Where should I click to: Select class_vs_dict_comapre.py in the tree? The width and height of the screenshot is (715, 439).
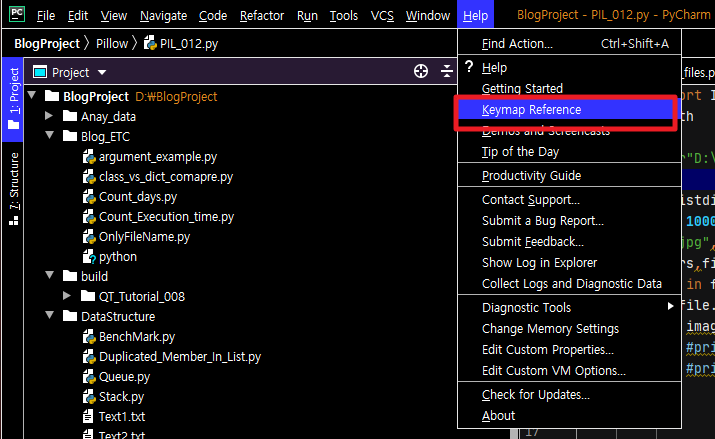(166, 177)
